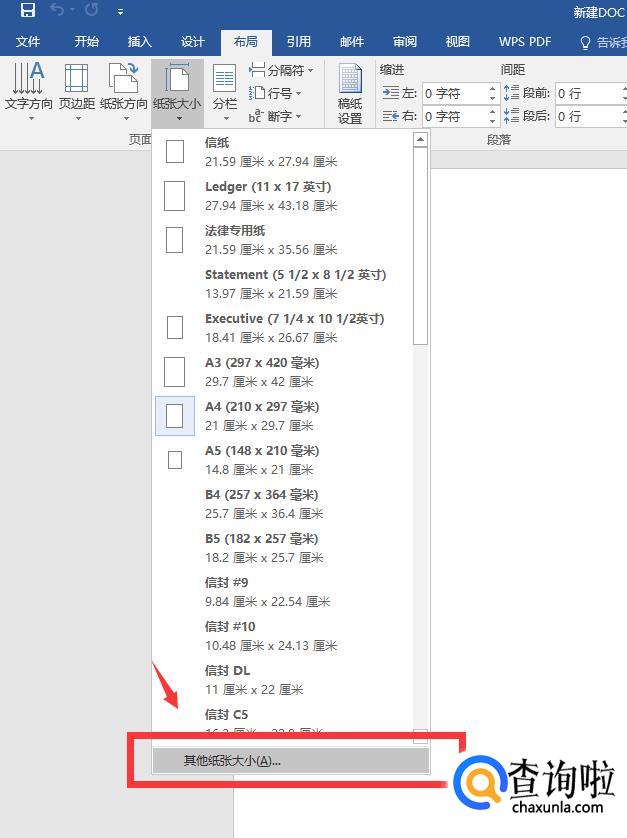This screenshot has height=838, width=627.
Task: Click the left indent 左 input field
Action: [x=455, y=94]
